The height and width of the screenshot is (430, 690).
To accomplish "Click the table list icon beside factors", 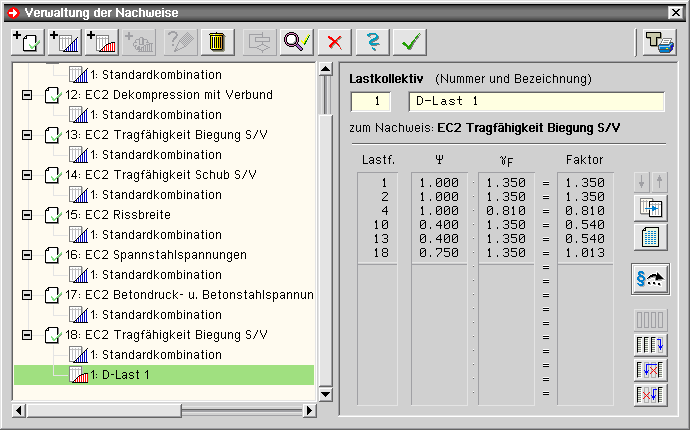I will point(650,238).
